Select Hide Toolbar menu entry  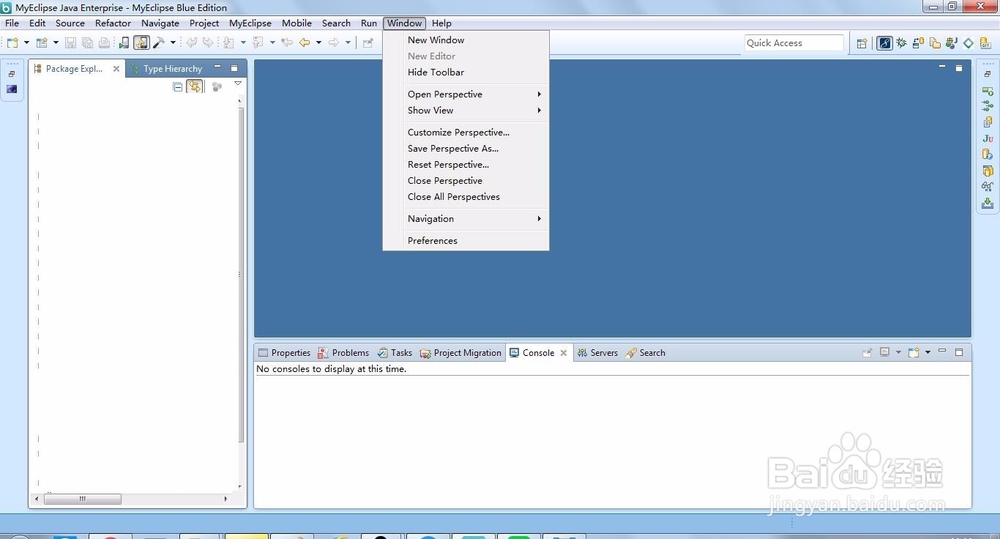point(466,72)
